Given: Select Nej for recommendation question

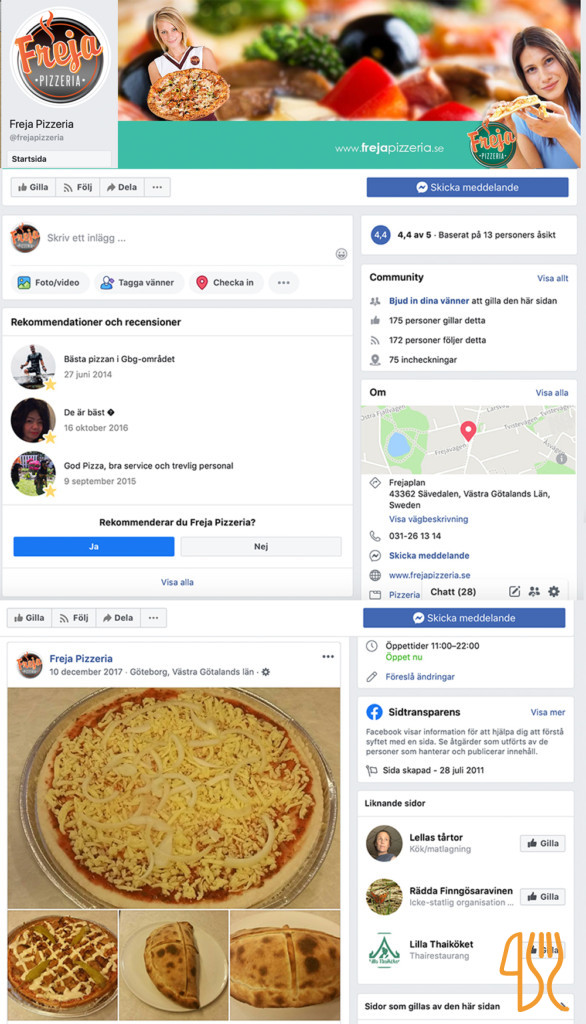Looking at the screenshot, I should click(x=261, y=547).
